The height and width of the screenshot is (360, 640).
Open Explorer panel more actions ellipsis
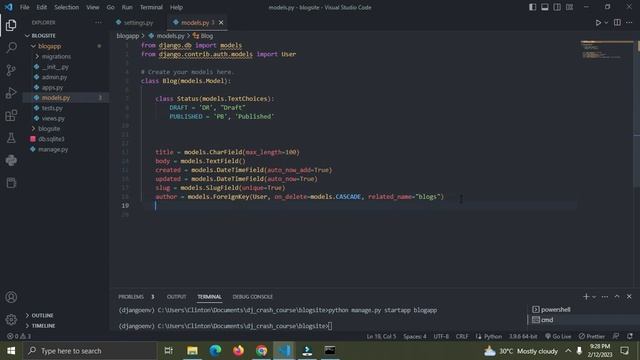(98, 22)
